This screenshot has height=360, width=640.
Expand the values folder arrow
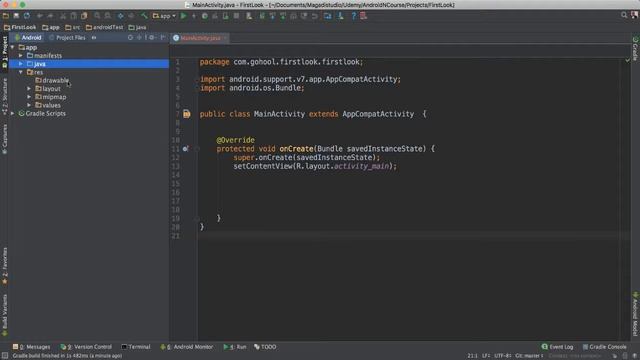click(29, 105)
